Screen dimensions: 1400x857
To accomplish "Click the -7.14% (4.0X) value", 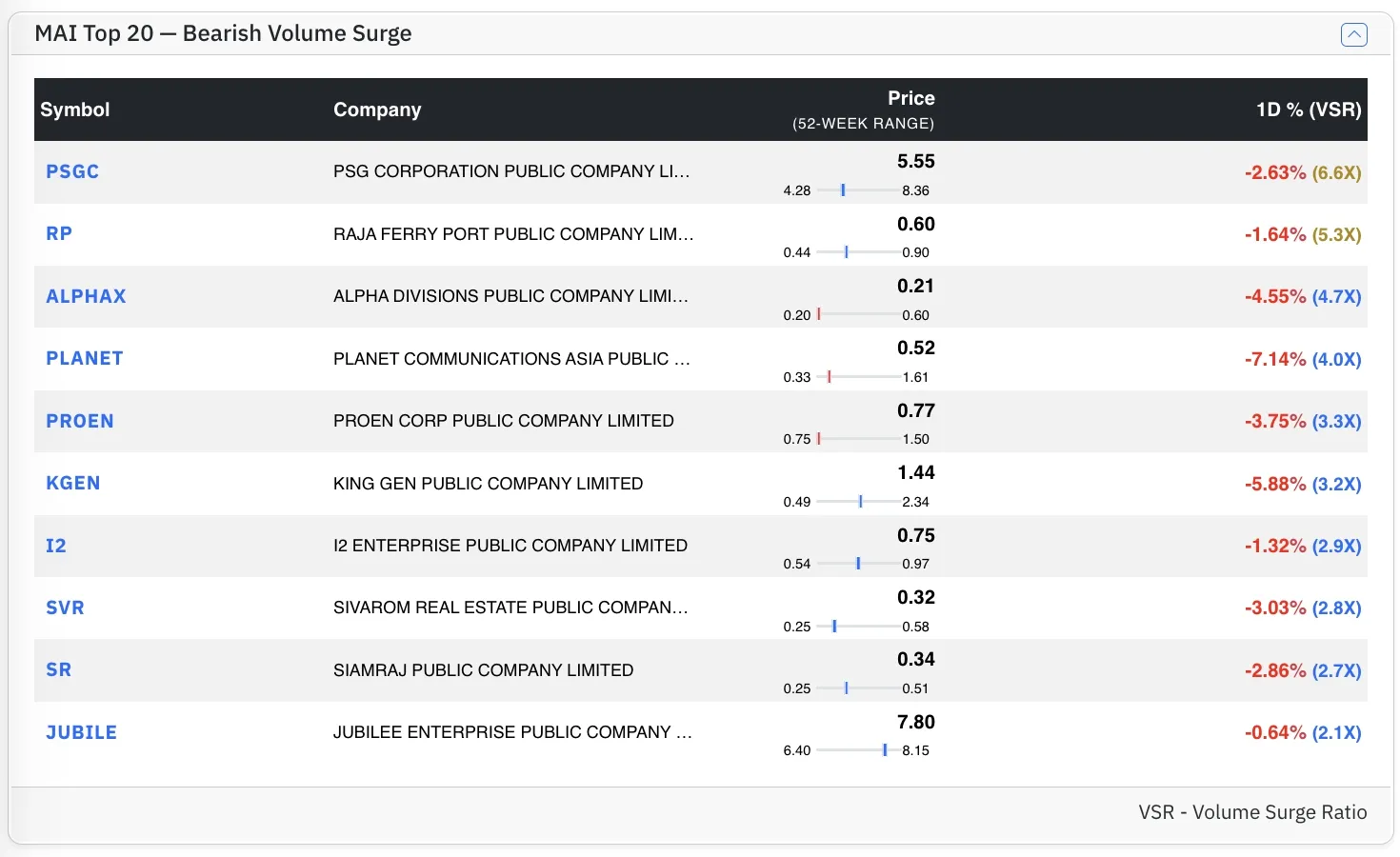I will pos(1303,359).
